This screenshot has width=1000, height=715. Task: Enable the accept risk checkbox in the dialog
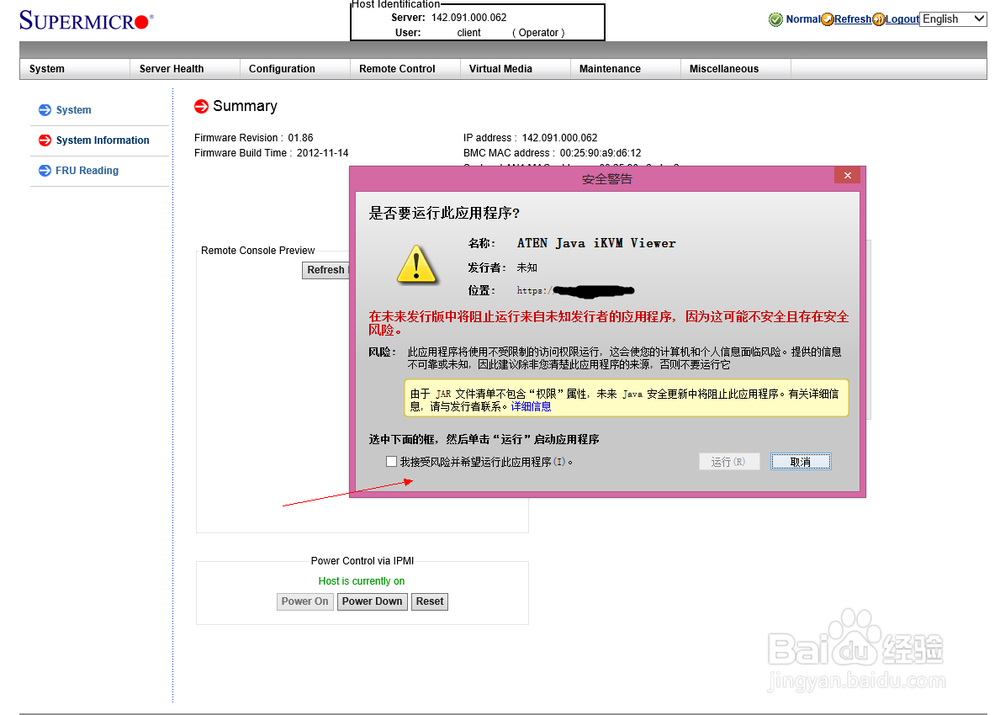(391, 461)
